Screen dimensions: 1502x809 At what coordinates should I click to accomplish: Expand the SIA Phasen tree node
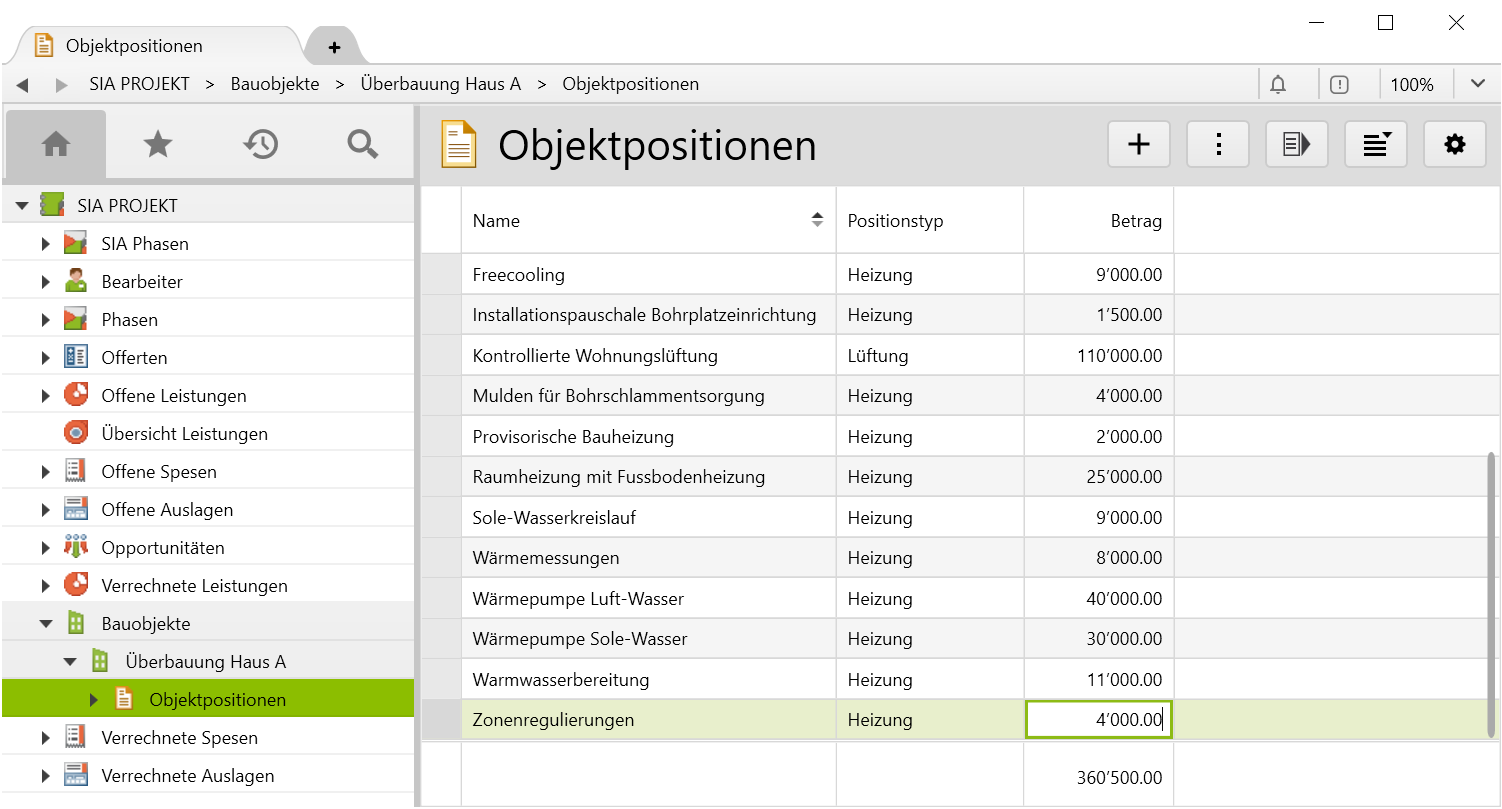coord(46,244)
